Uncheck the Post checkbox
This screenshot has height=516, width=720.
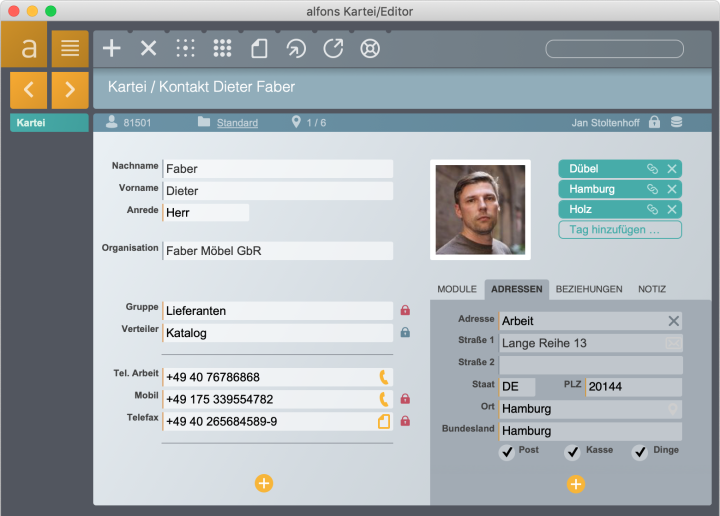507,453
